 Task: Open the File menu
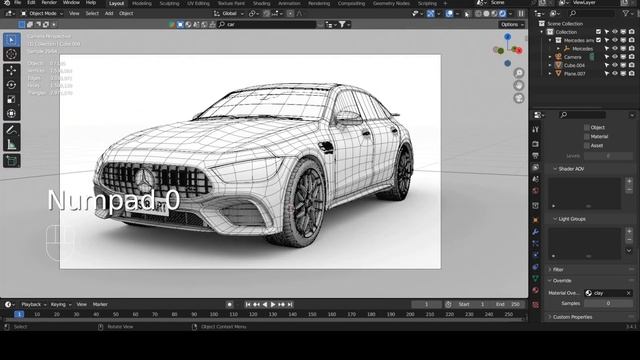pyautogui.click(x=18, y=2)
